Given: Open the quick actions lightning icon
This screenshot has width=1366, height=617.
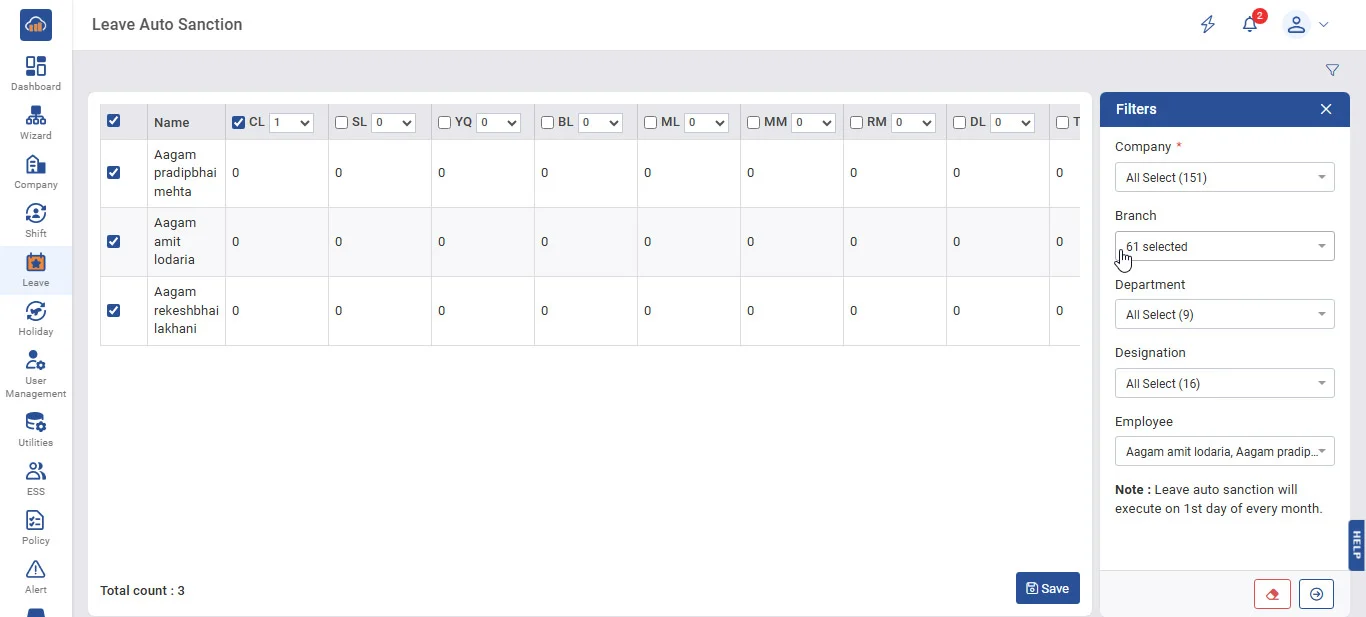Looking at the screenshot, I should (x=1208, y=25).
